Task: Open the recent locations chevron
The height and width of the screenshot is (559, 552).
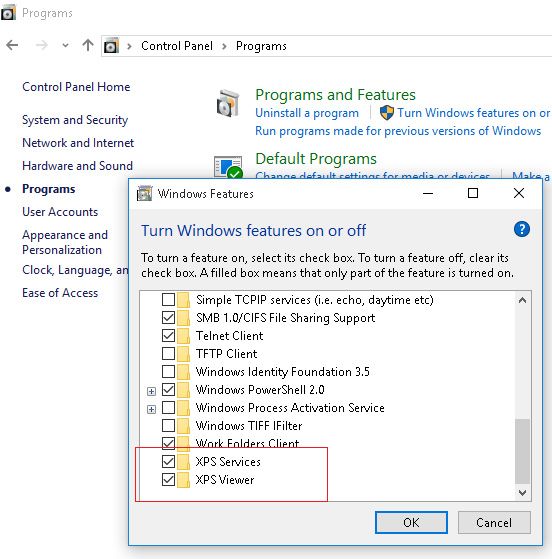Action: coord(65,45)
